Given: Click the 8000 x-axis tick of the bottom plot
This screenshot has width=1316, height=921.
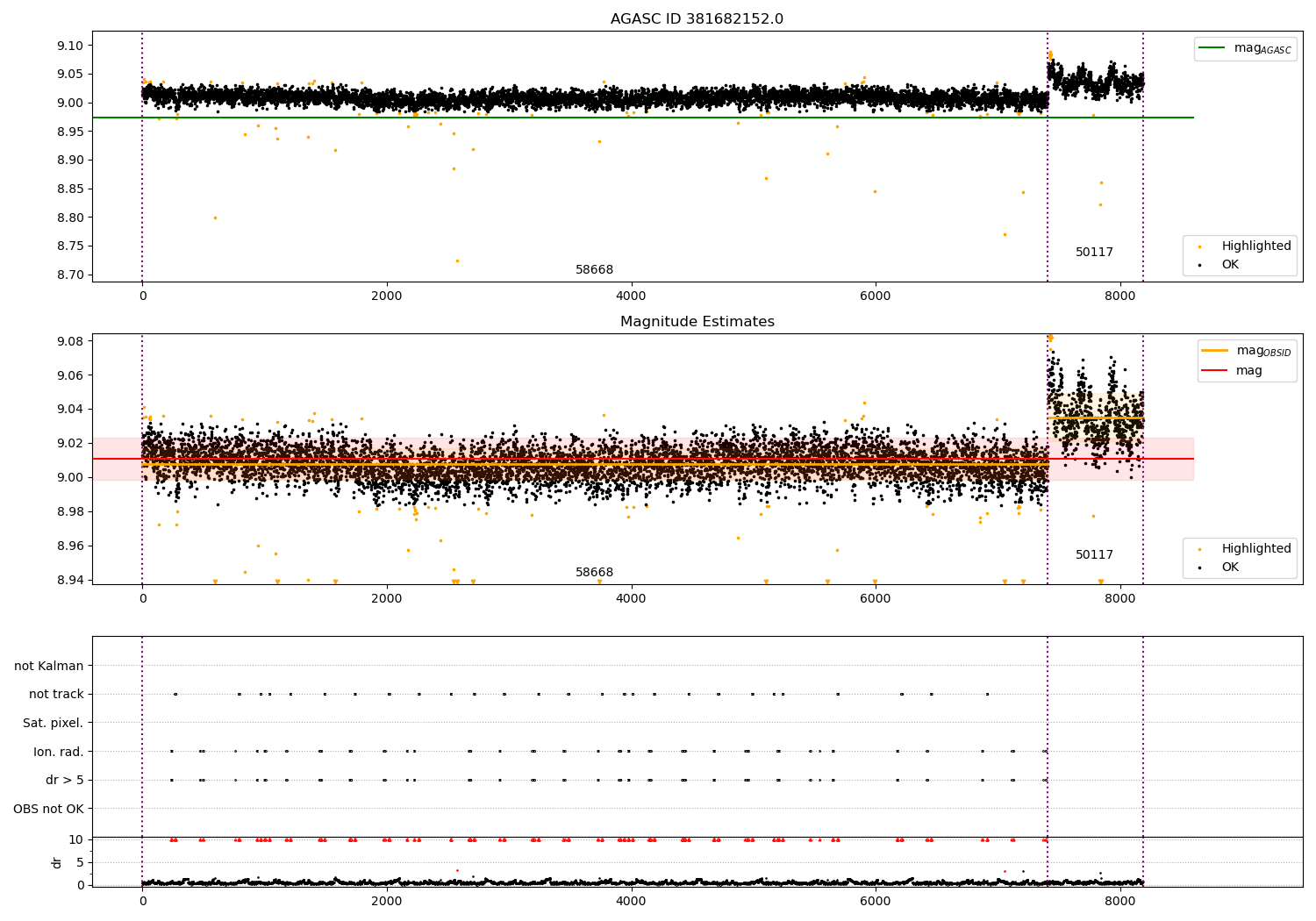Looking at the screenshot, I should pos(1119,901).
